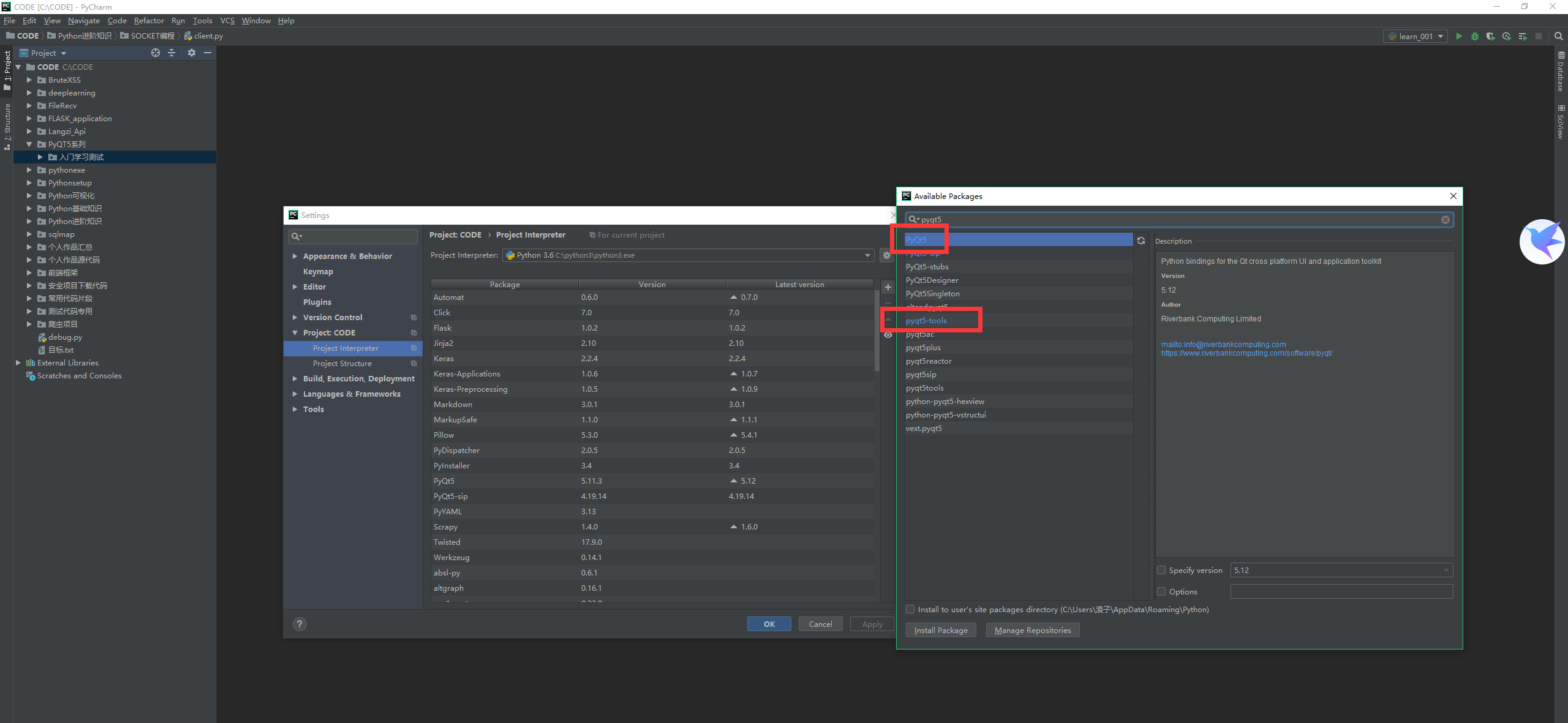
Task: Run with coverage shield icon
Action: click(1491, 36)
